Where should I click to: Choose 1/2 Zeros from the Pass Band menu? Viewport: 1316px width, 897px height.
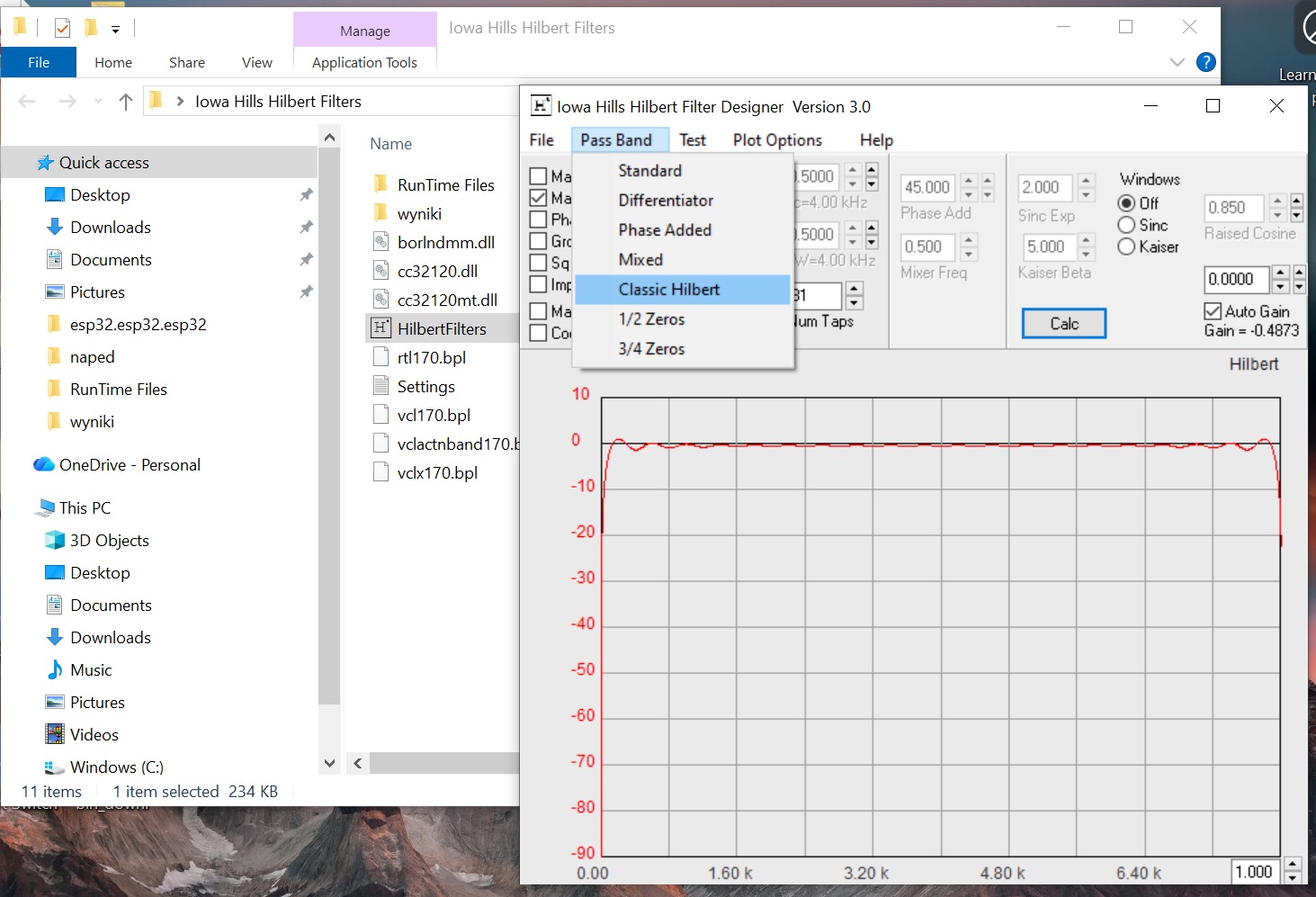coord(682,319)
